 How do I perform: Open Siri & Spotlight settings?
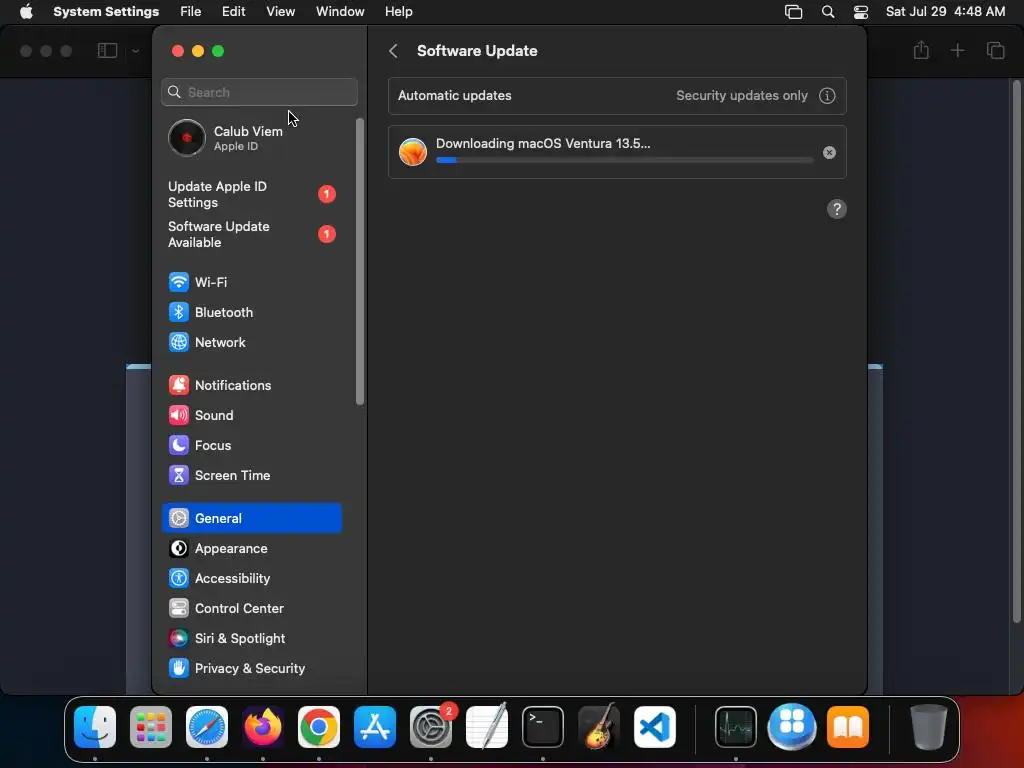(x=251, y=639)
